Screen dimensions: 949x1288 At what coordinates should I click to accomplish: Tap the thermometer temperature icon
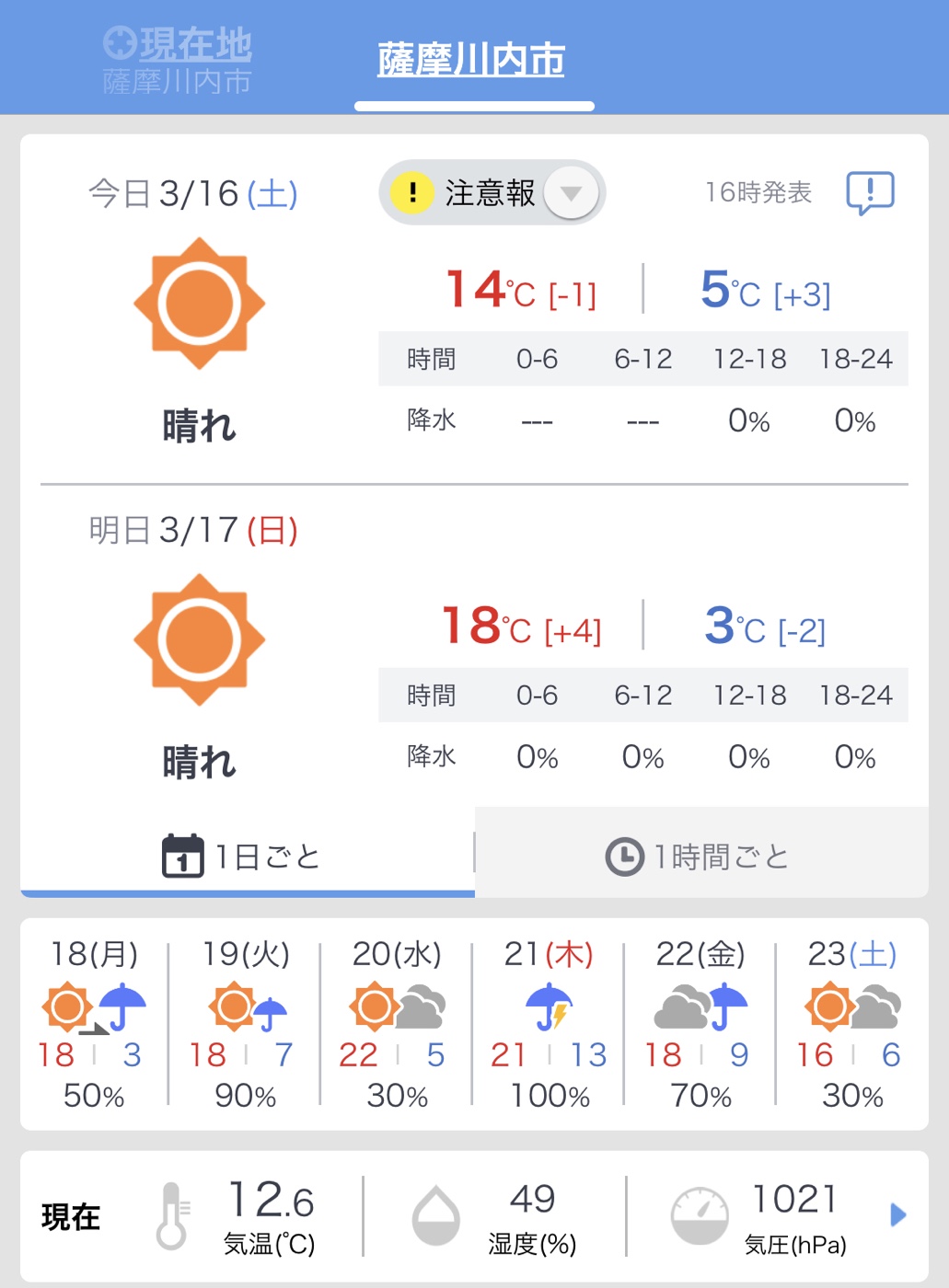[x=172, y=1215]
